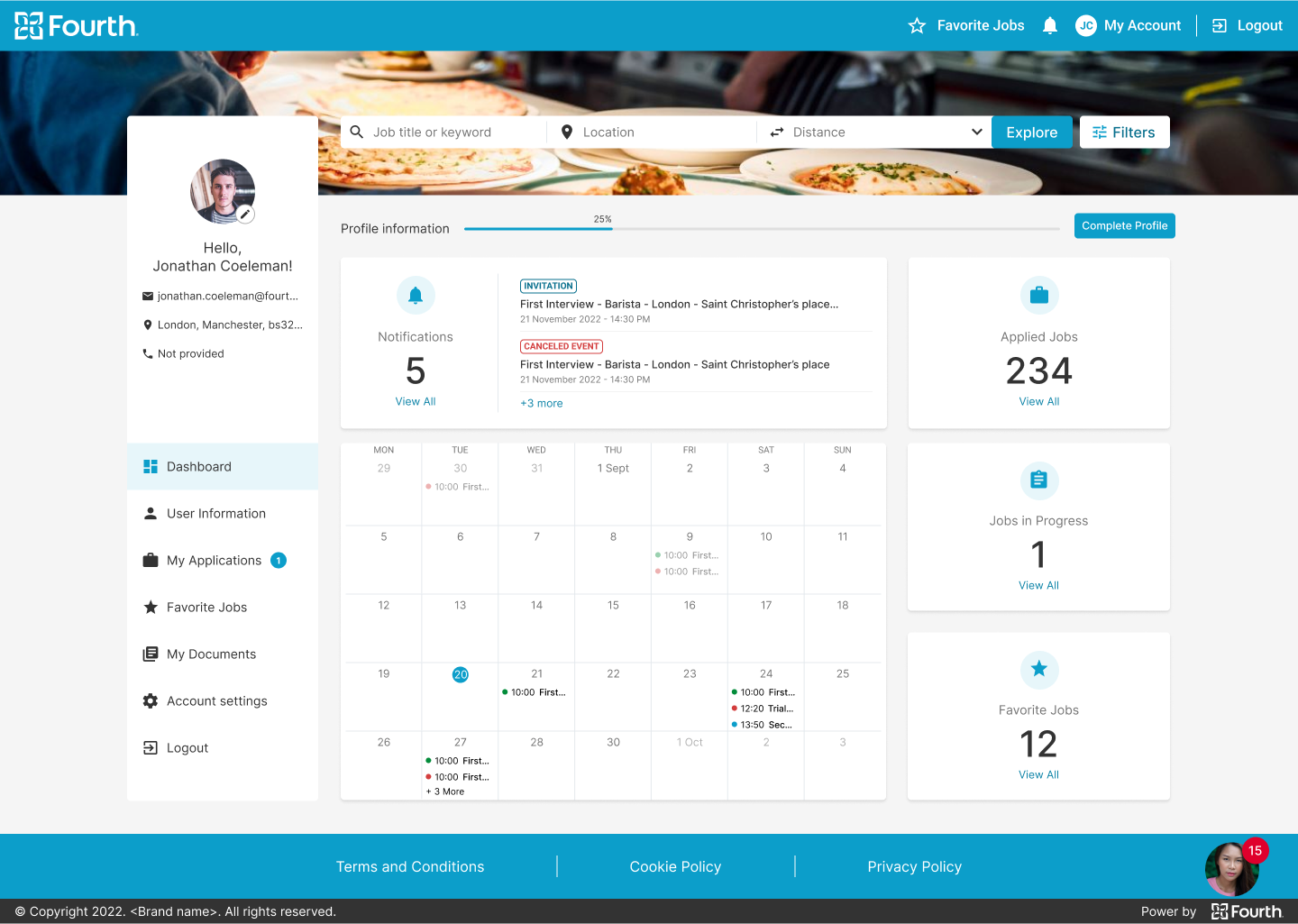Viewport: 1298px width, 924px height.
Task: Edit profile photo with pencil icon
Action: [x=245, y=215]
